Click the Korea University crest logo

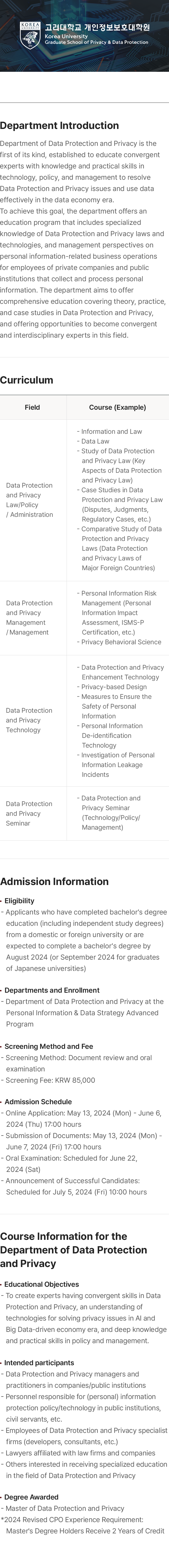[x=30, y=35]
